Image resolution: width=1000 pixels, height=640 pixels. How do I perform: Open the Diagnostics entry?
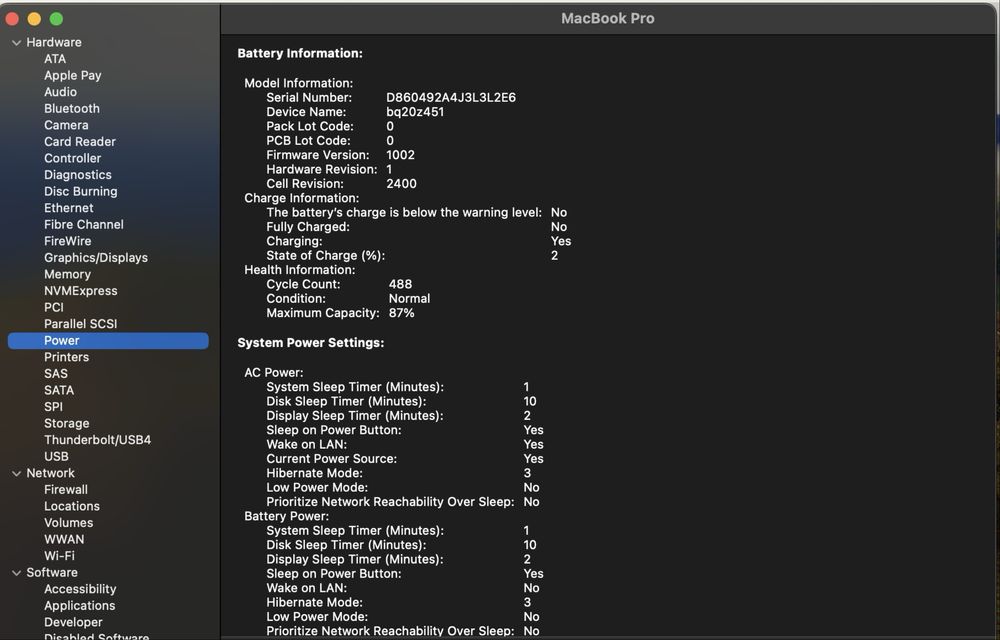coord(78,175)
